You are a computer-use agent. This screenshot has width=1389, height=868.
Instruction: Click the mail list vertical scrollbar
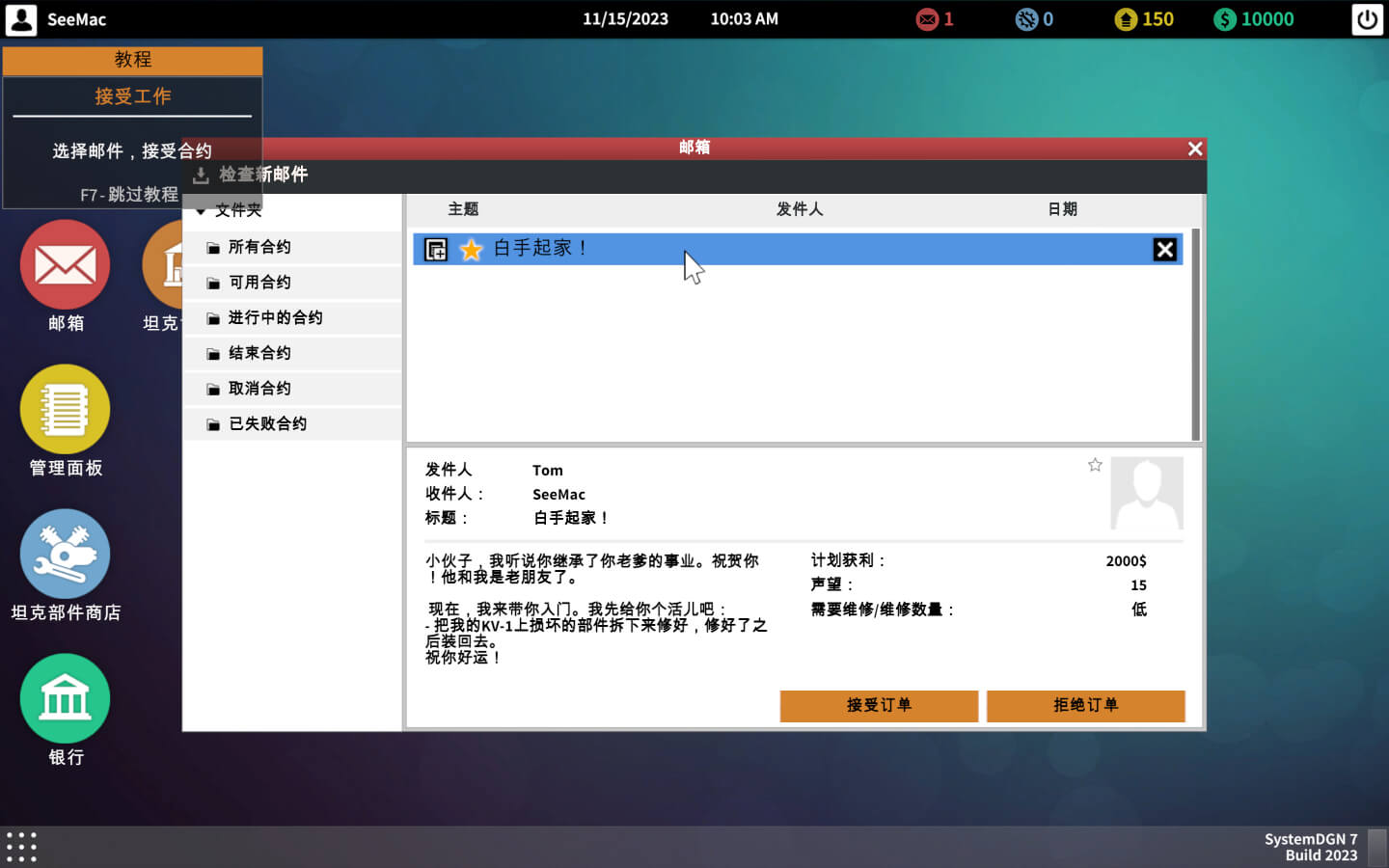[1195, 334]
